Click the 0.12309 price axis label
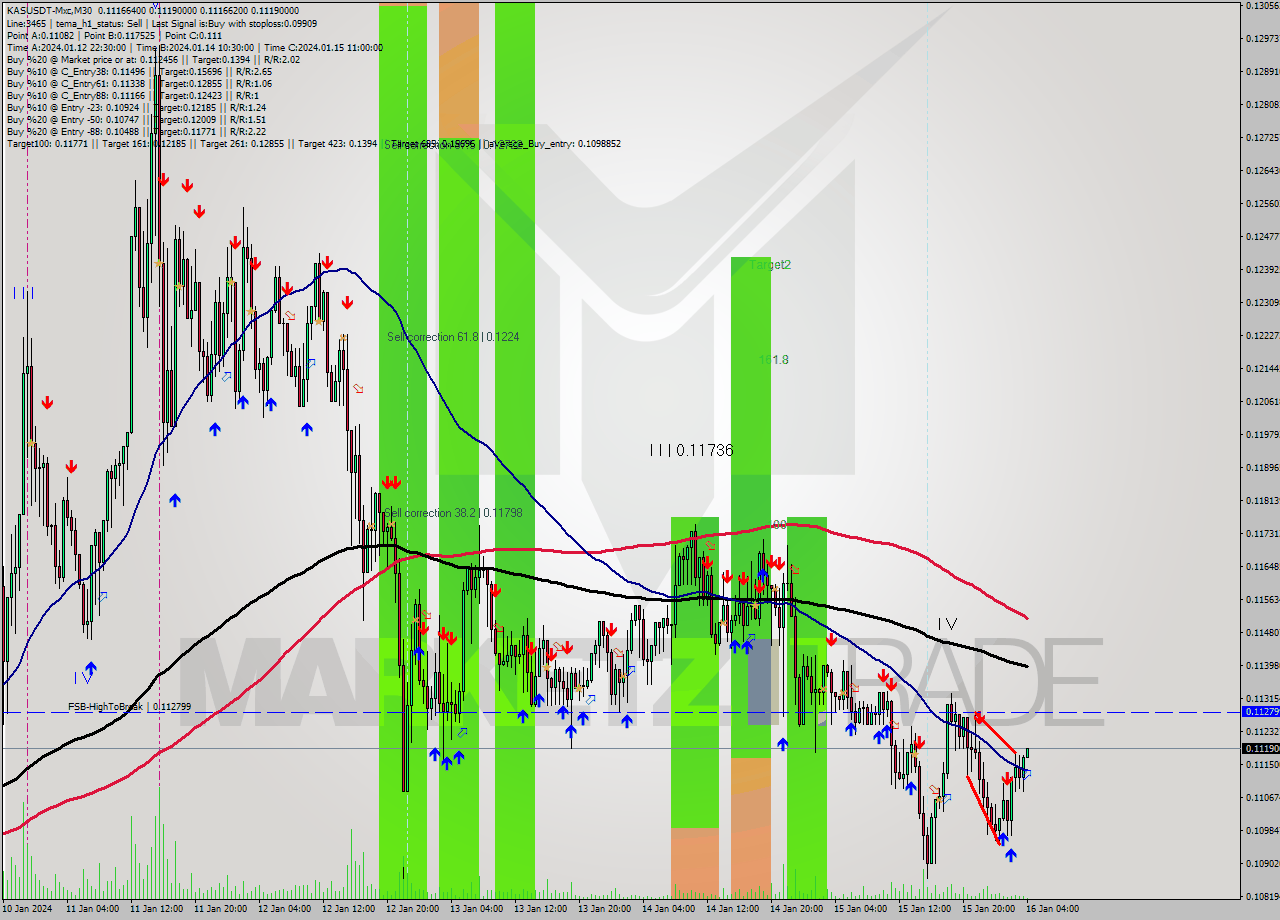Viewport: 1280px width, 920px height. click(x=1262, y=303)
